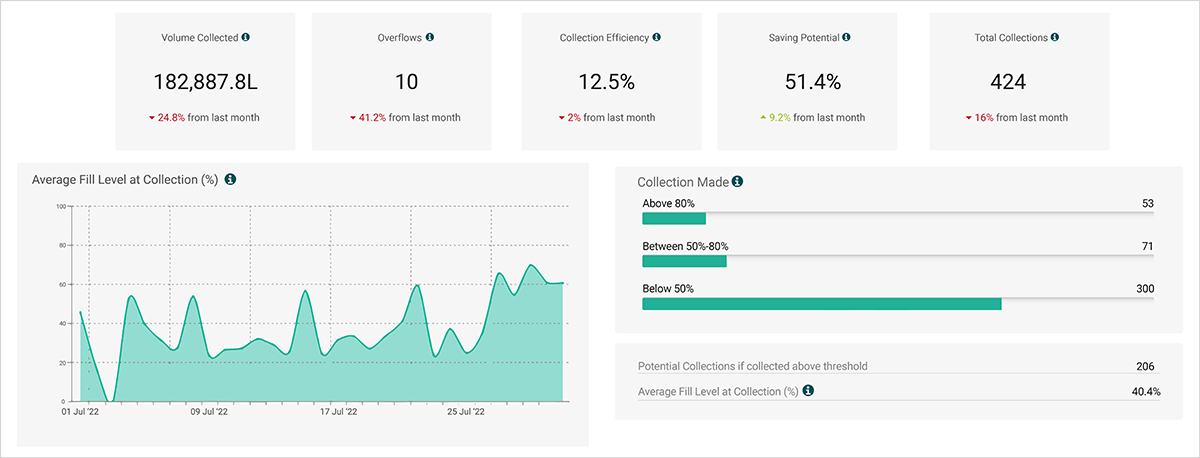Click the 80 label on the chart y-axis
1200x458 pixels.
tap(62, 246)
